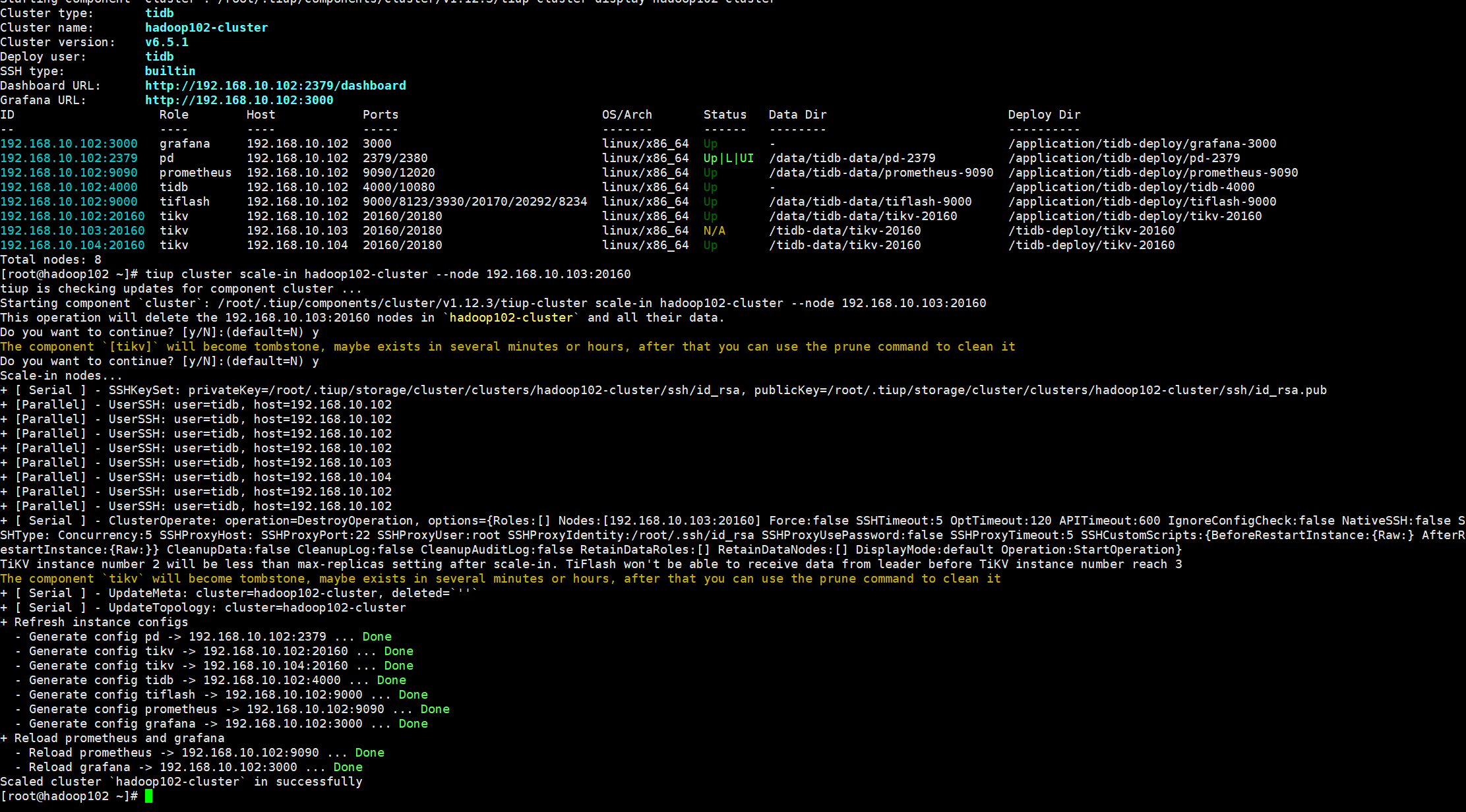Click the Deploy Dir column header
Viewport: 1466px width, 812px height.
click(1044, 115)
